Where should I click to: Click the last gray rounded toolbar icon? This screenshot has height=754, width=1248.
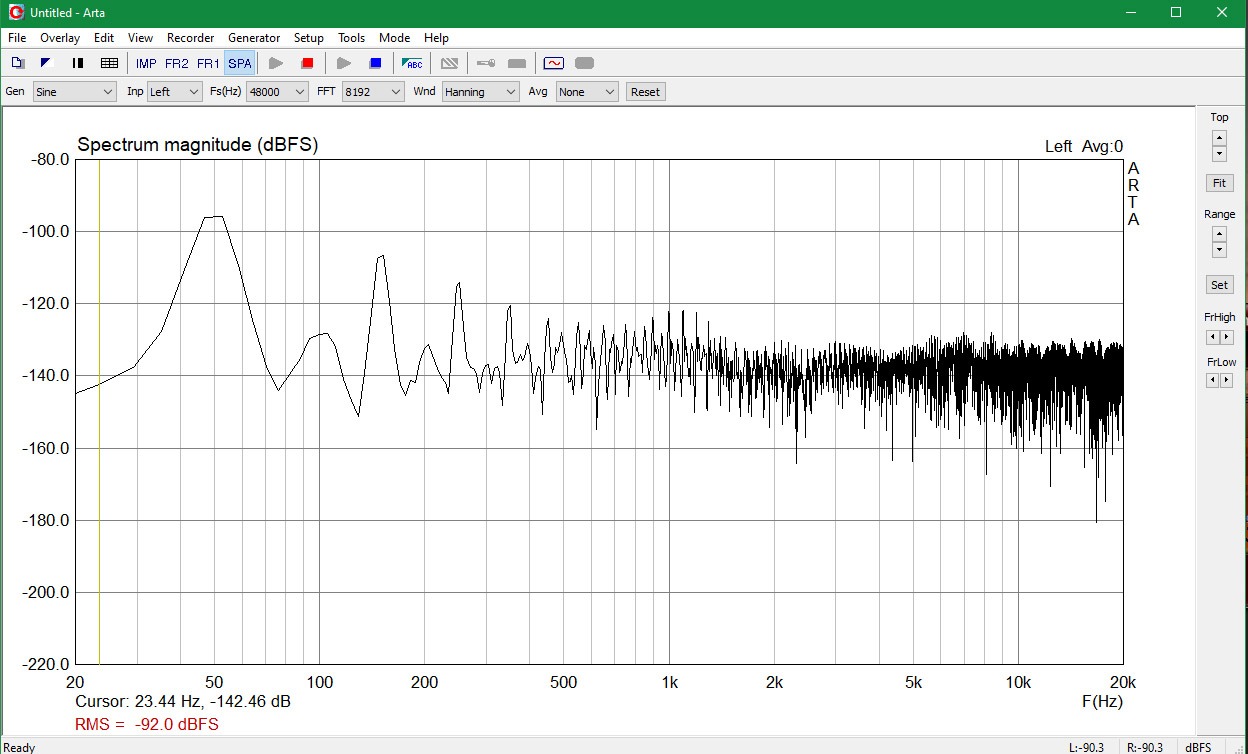click(x=585, y=63)
